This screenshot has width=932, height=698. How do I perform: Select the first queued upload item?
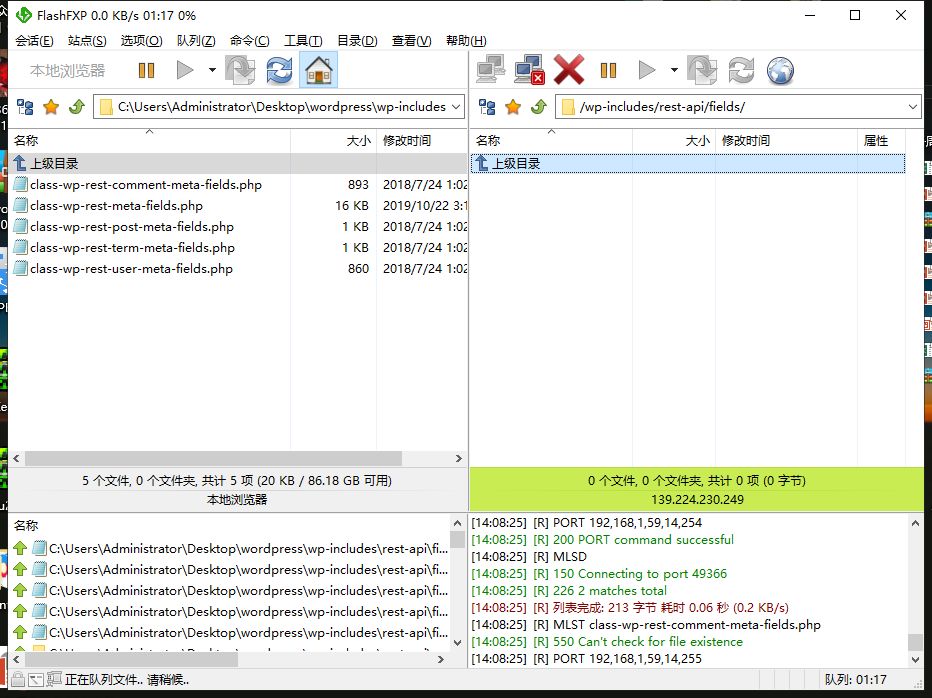[231, 548]
